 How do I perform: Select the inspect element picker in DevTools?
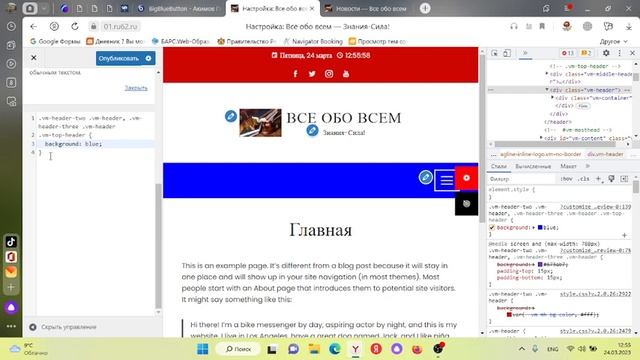tap(495, 53)
